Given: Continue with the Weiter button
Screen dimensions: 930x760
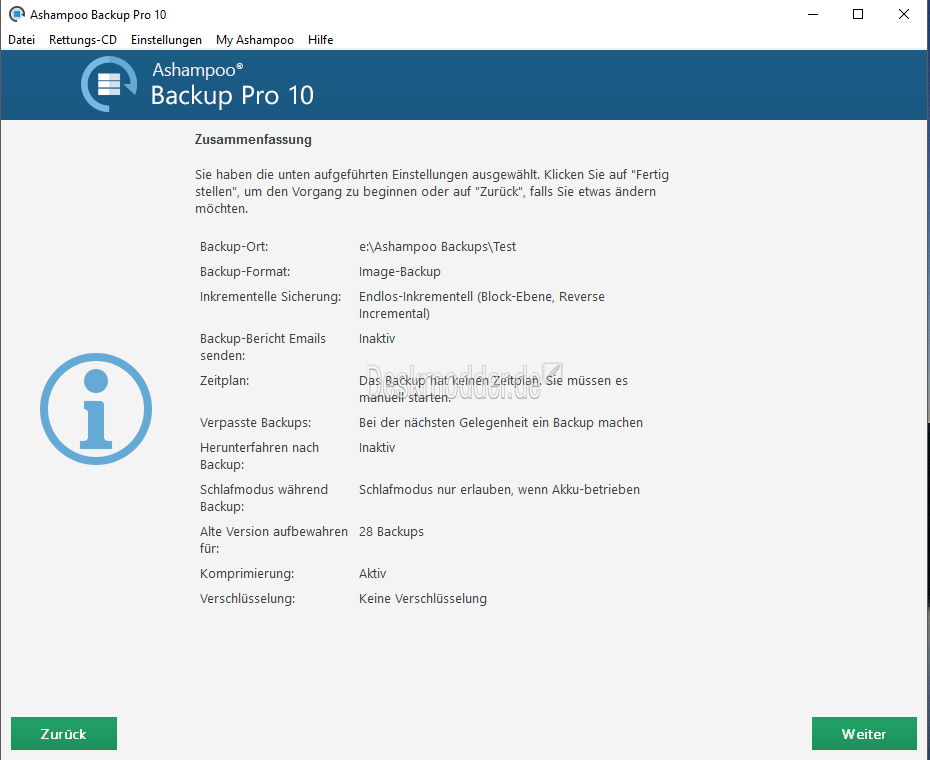Looking at the screenshot, I should pyautogui.click(x=864, y=733).
